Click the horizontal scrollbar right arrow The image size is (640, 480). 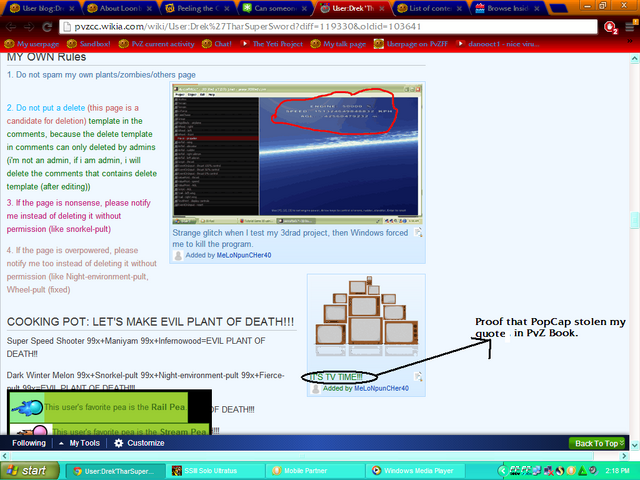tap(624, 455)
